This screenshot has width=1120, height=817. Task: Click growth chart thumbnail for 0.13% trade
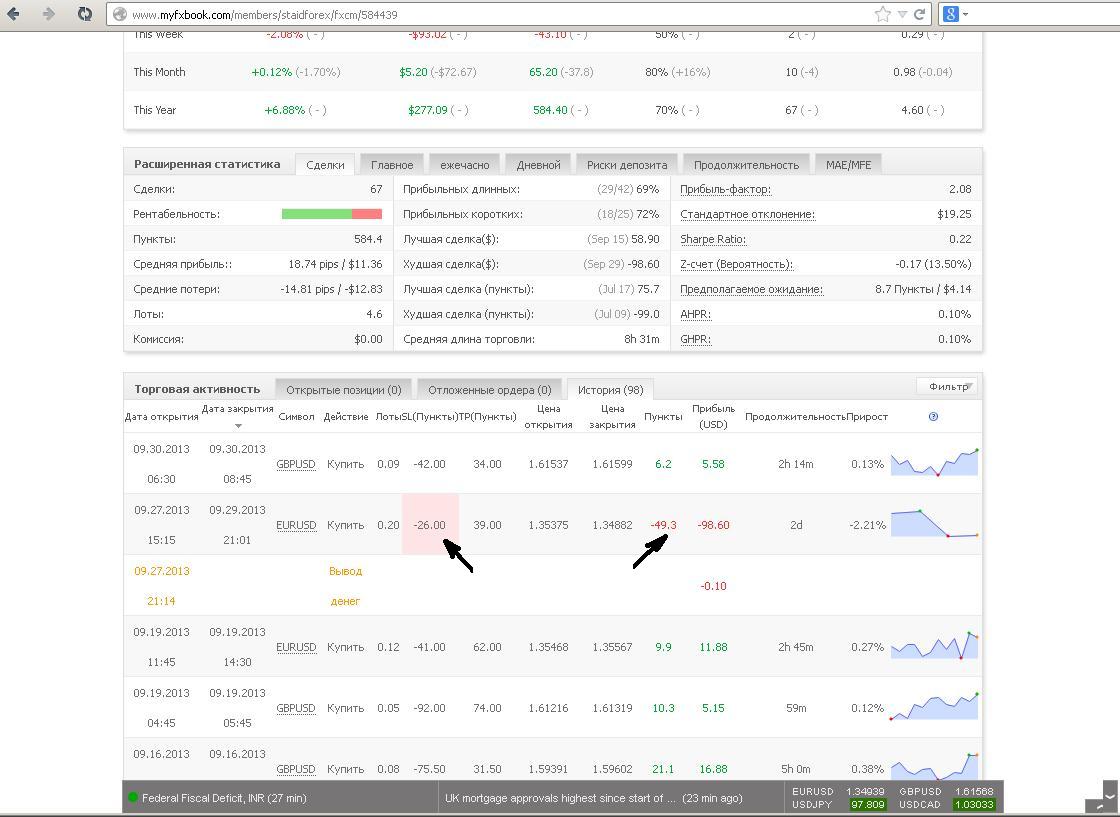pyautogui.click(x=934, y=462)
